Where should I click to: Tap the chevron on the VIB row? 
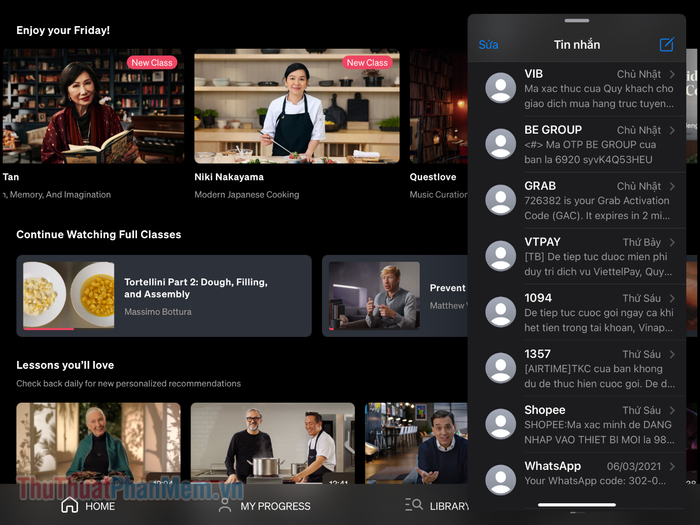[x=672, y=74]
